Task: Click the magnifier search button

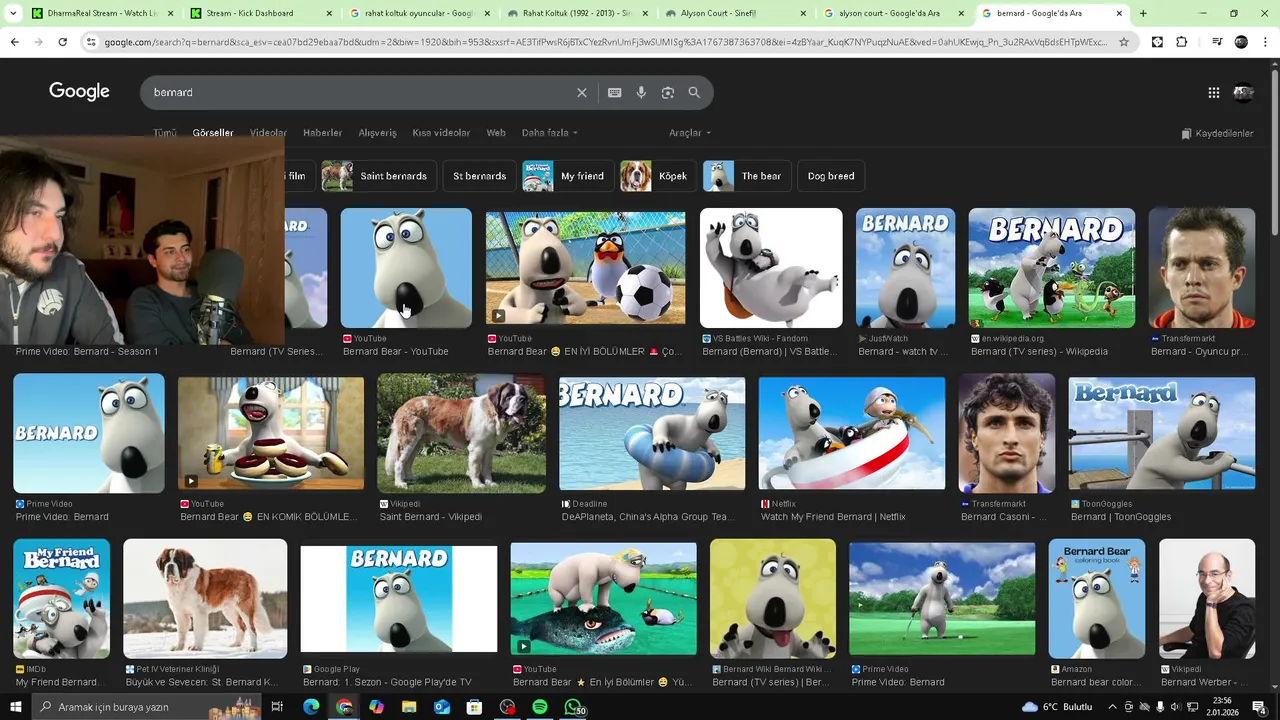Action: point(694,92)
